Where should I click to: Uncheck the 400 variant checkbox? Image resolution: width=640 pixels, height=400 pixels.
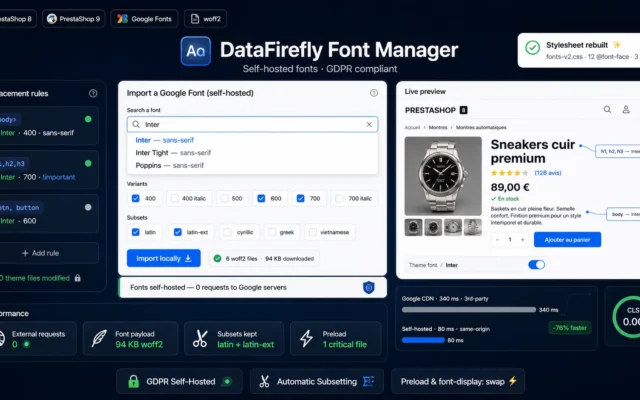(x=136, y=198)
